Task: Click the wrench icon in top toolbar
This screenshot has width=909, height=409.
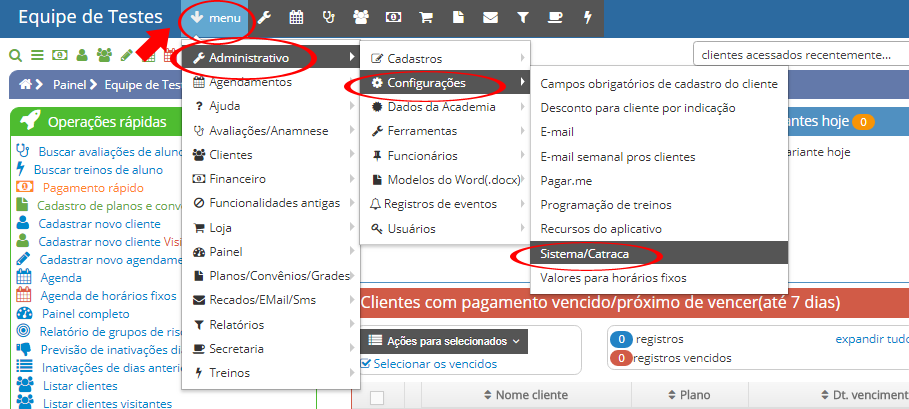Action: tap(264, 18)
